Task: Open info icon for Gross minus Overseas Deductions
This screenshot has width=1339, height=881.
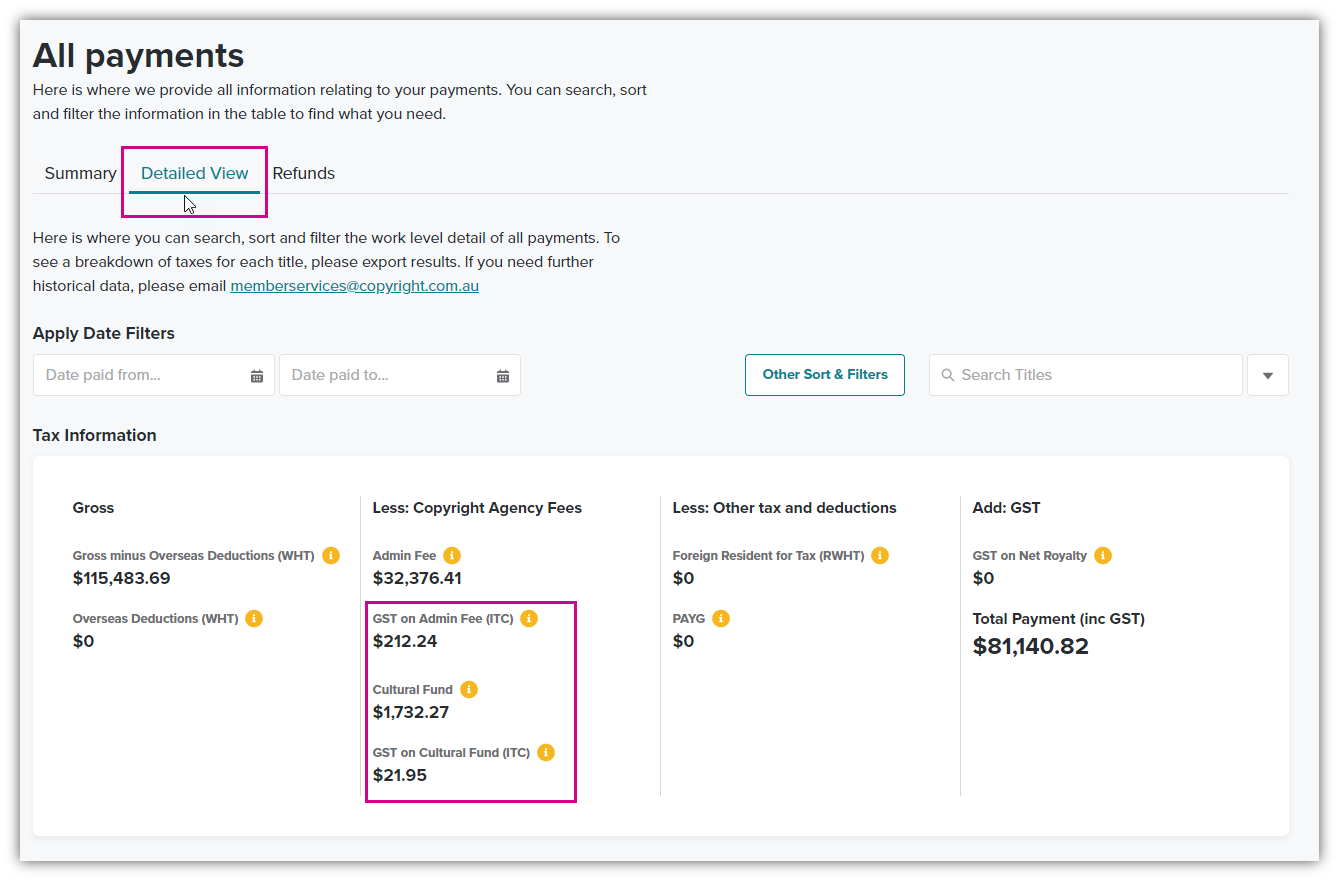Action: (x=331, y=555)
